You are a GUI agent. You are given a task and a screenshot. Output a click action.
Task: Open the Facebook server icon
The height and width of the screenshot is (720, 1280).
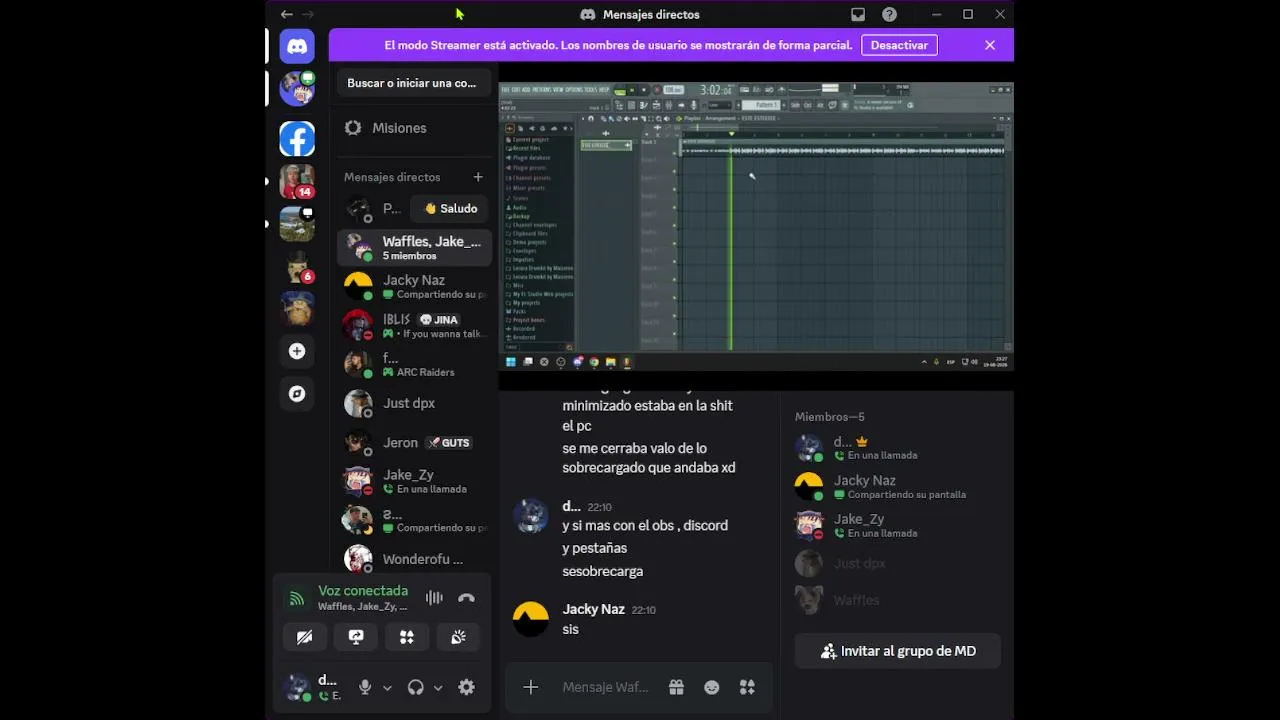[297, 139]
